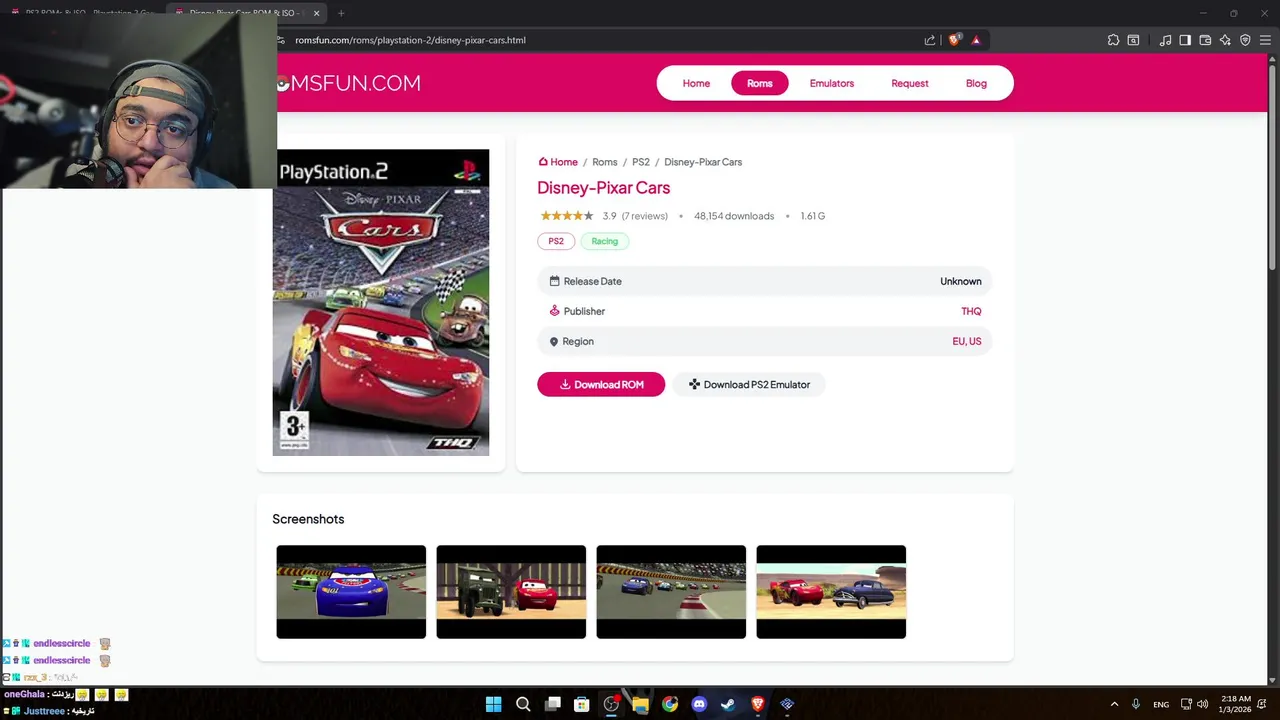
Task: Open the taskbar search magnifier
Action: (523, 704)
